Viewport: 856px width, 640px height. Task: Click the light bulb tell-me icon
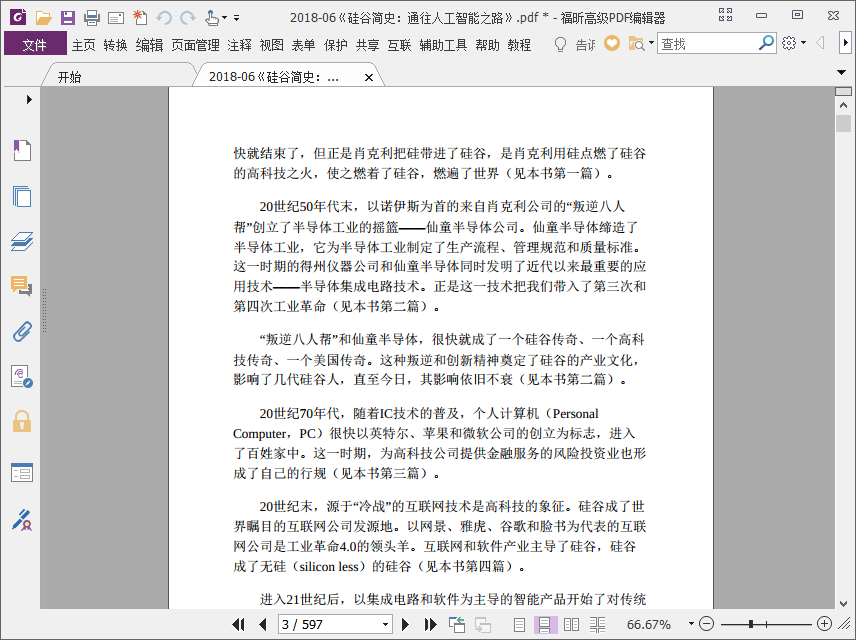click(x=560, y=44)
